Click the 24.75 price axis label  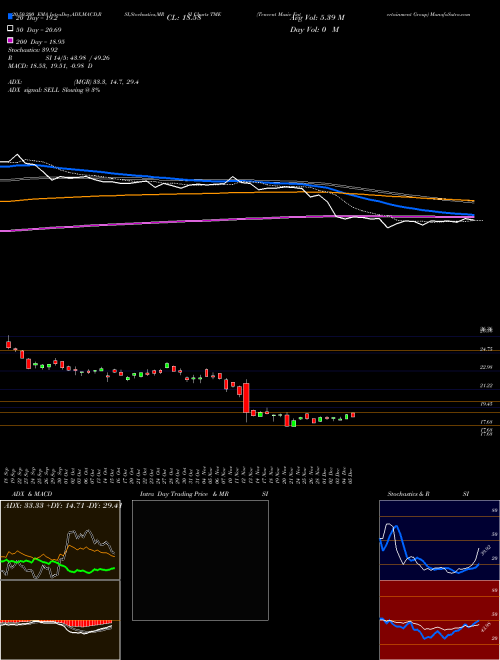pyautogui.click(x=486, y=349)
